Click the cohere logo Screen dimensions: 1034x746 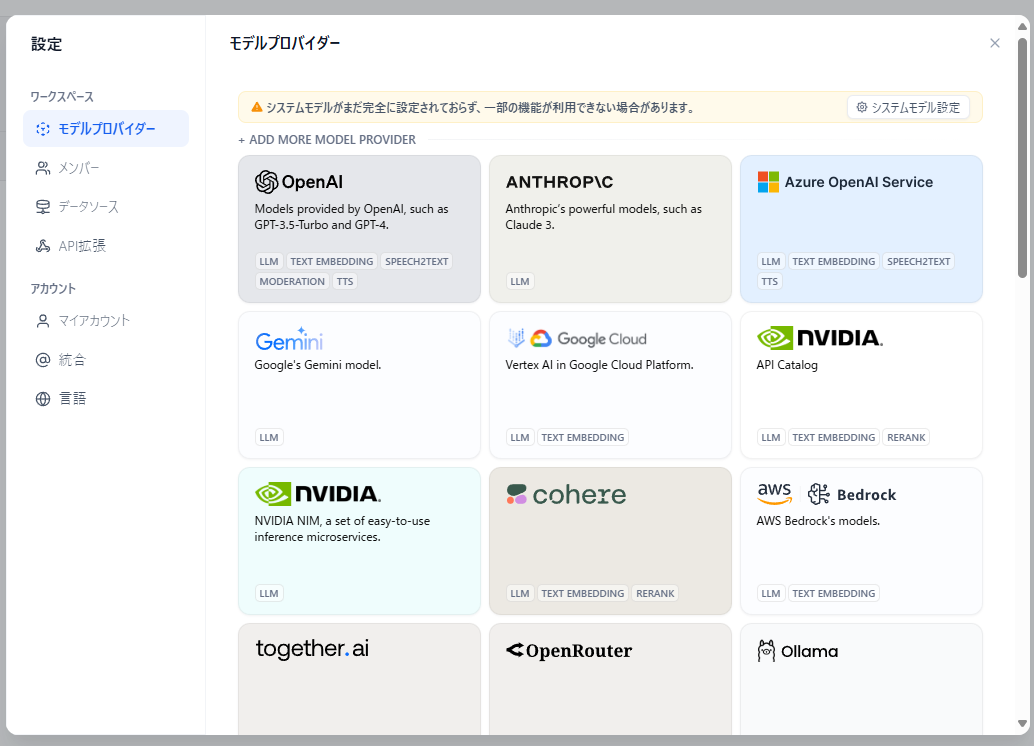566,495
